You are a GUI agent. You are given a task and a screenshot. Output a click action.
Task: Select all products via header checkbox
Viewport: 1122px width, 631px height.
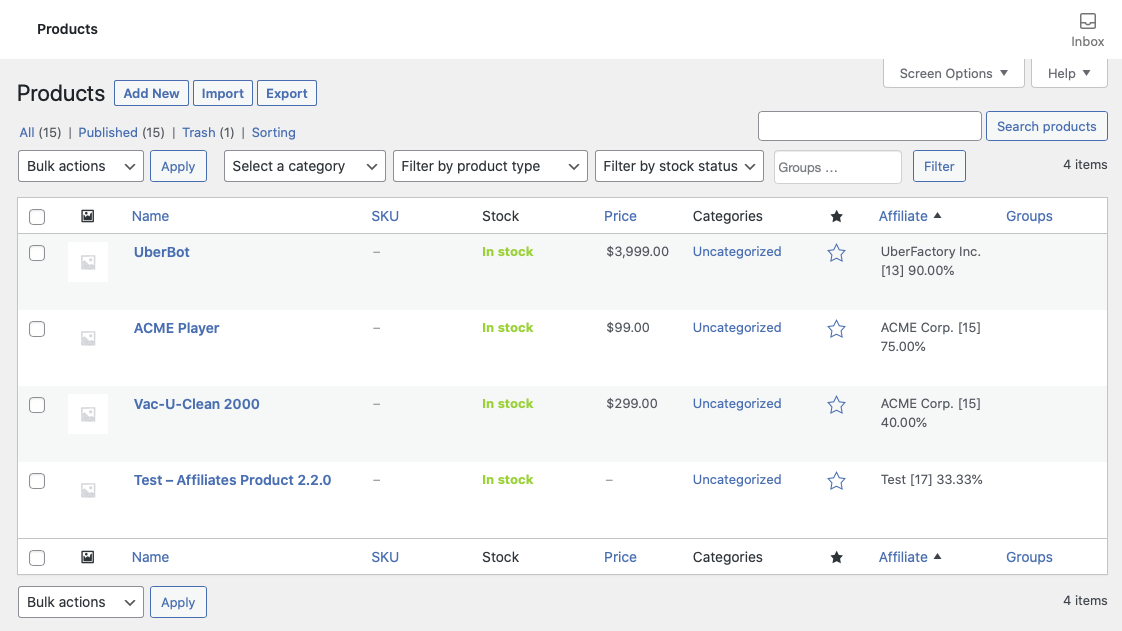[x=37, y=217]
